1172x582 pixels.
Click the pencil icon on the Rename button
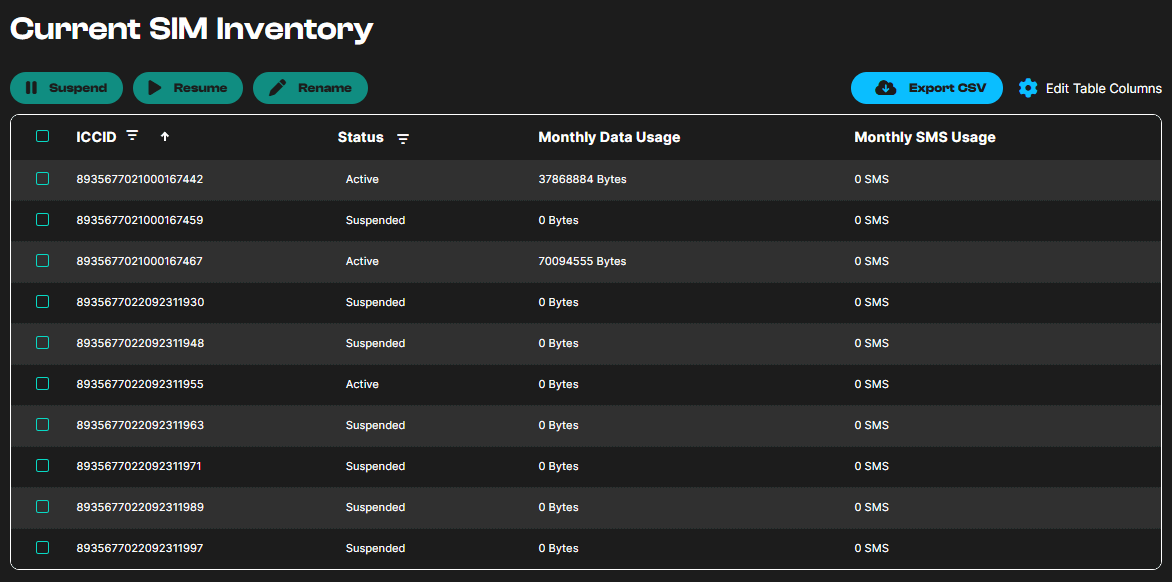pyautogui.click(x=278, y=88)
